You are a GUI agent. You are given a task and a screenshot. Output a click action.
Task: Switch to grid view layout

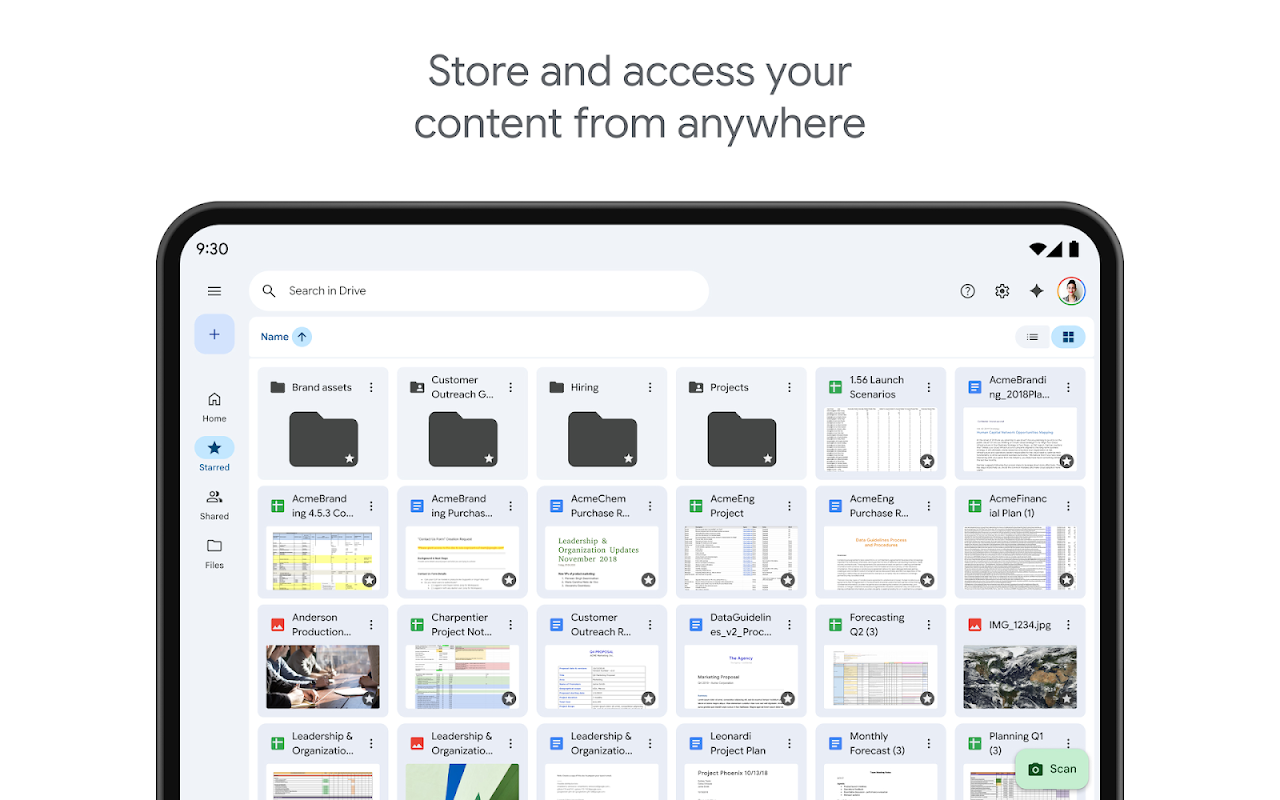click(x=1068, y=337)
